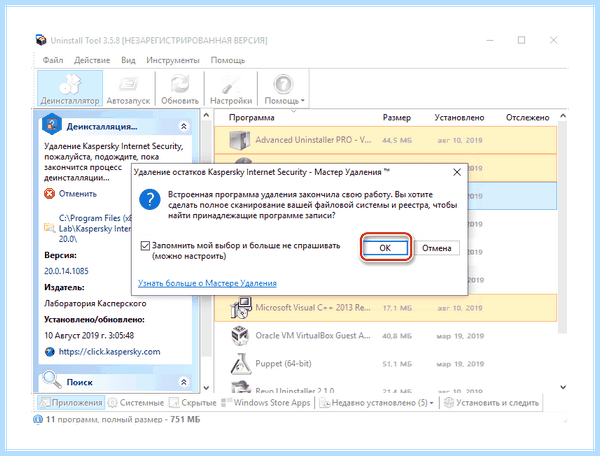The height and width of the screenshot is (456, 600).
Task: Open 'Узнать больше о Мастере Удаления' link
Action: click(x=207, y=283)
